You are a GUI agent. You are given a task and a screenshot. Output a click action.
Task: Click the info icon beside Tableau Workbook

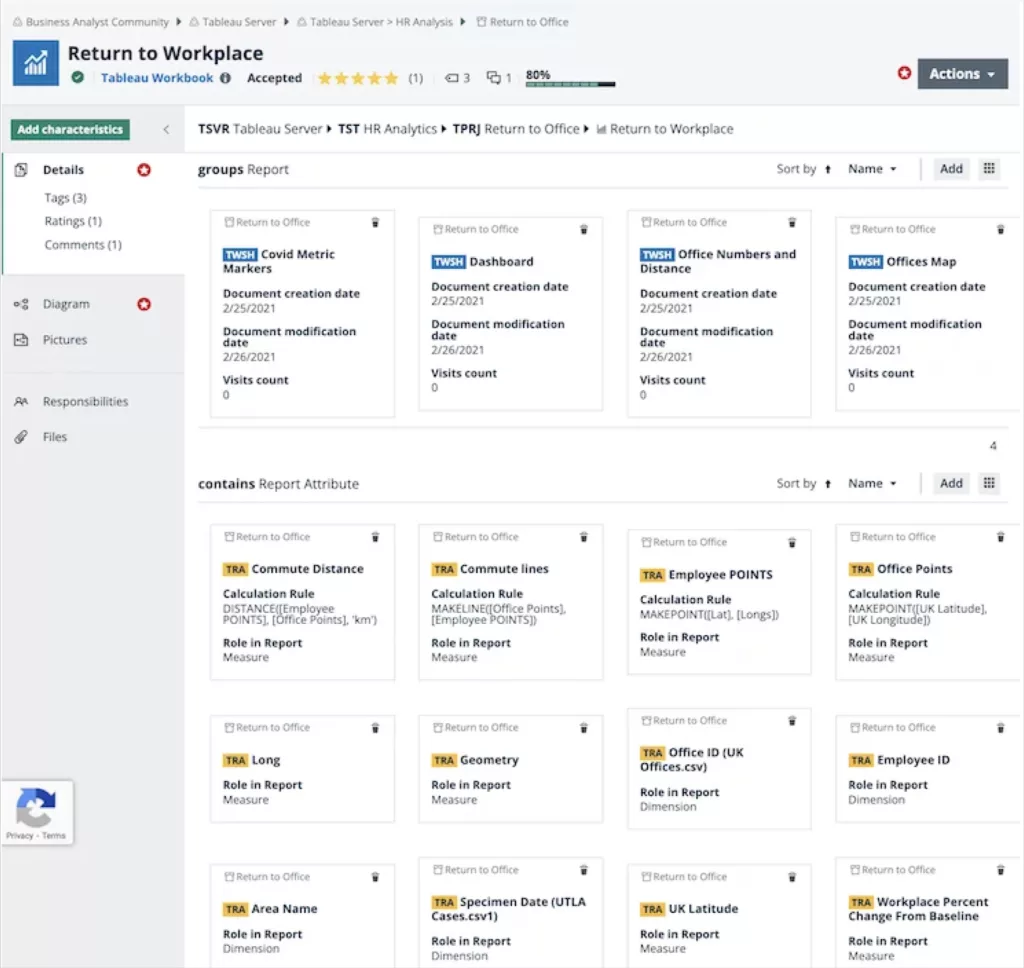[x=225, y=78]
